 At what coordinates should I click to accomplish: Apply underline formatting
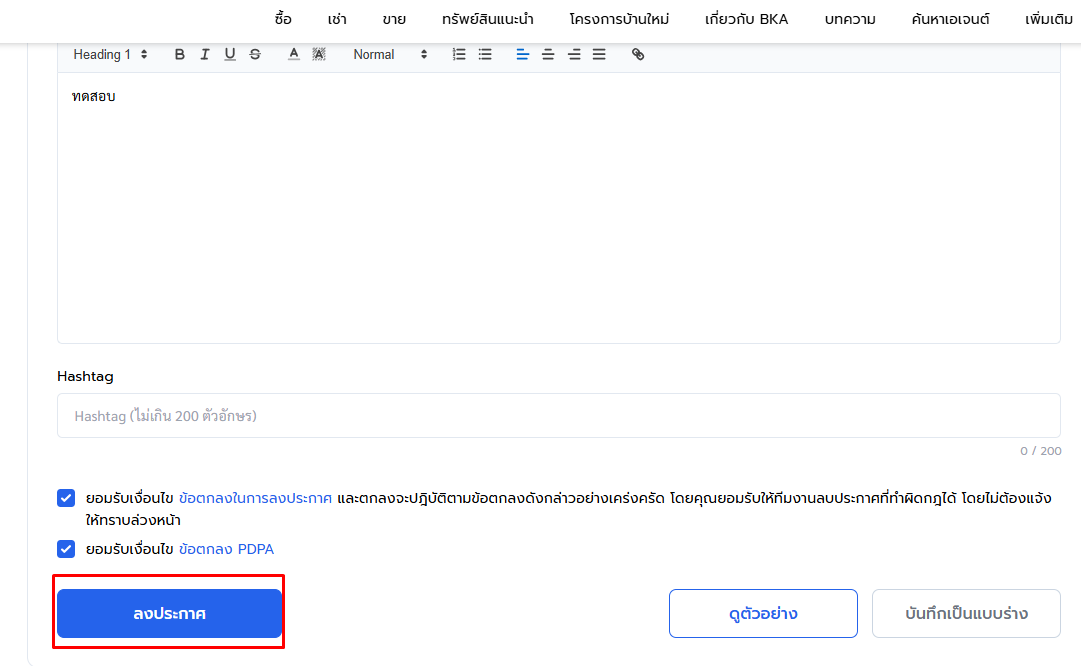click(230, 55)
